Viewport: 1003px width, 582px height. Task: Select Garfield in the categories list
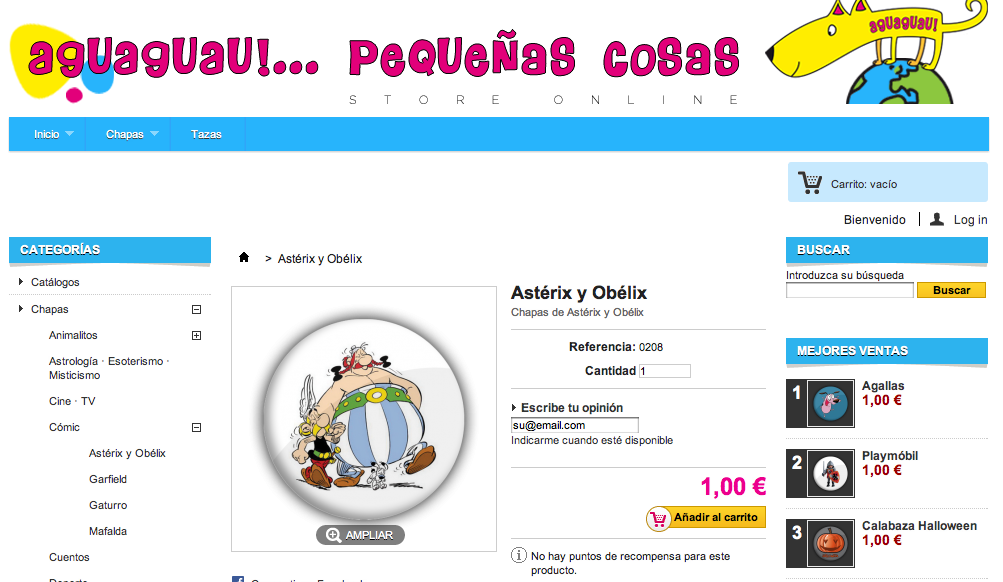coord(108,479)
